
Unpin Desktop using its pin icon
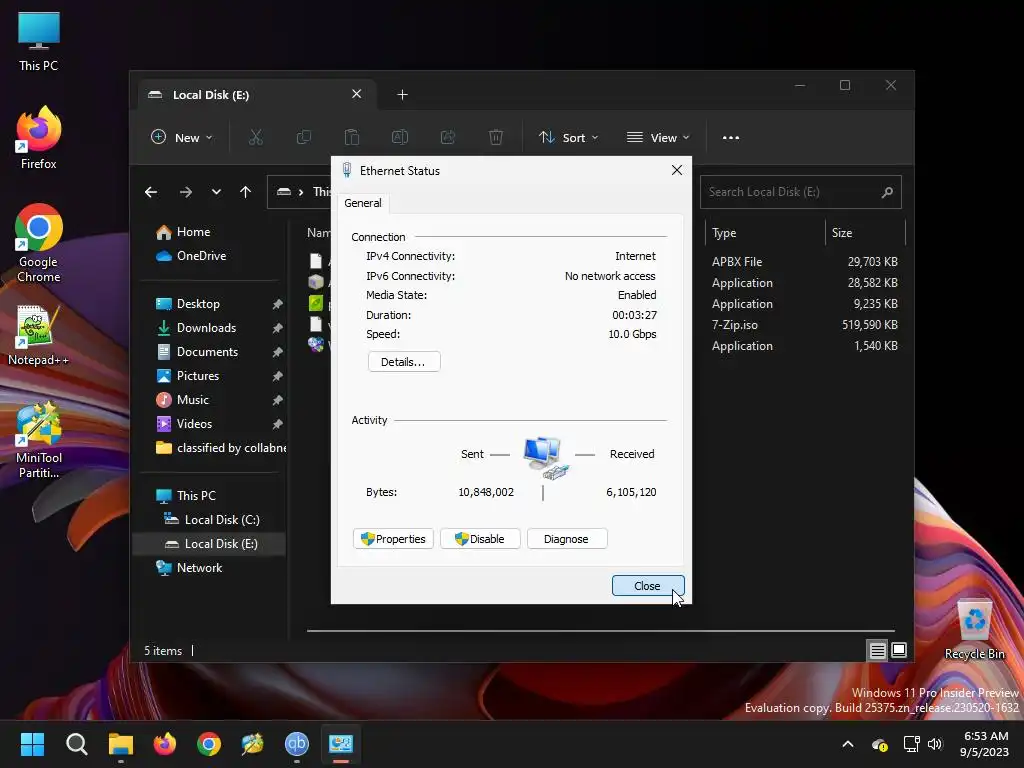(x=278, y=304)
